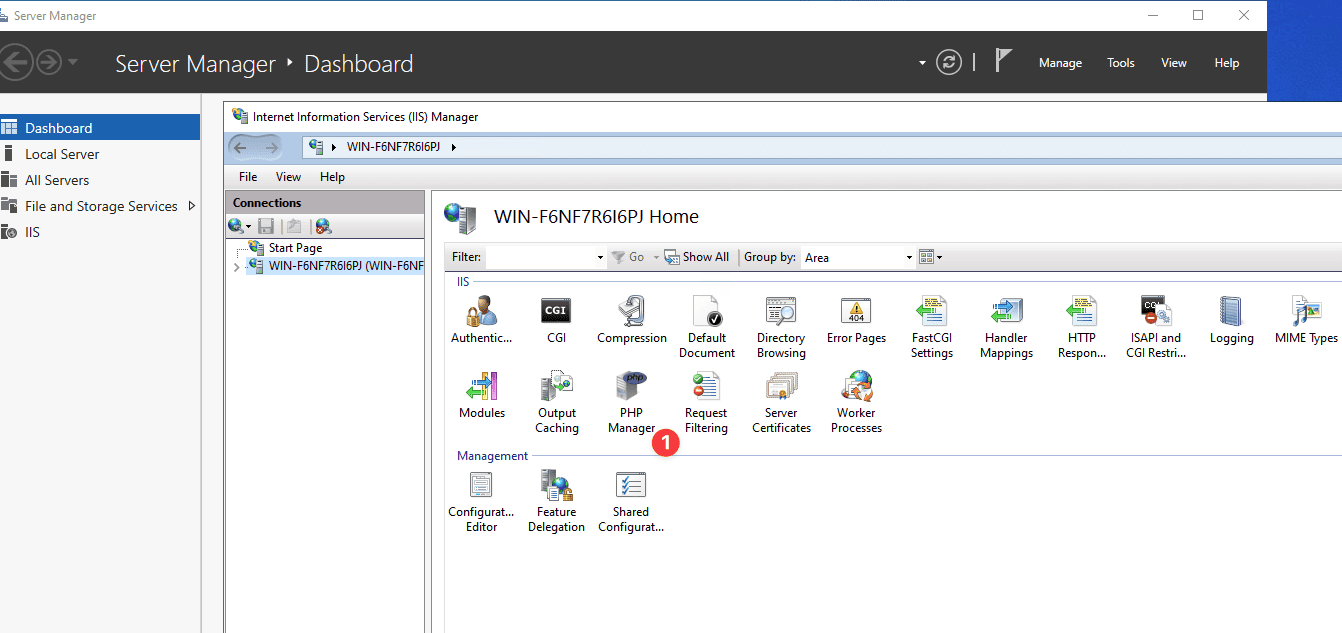Expand the WIN-F6NF7R6I6PJ server node
Screen dimensions: 1342x633
236,267
